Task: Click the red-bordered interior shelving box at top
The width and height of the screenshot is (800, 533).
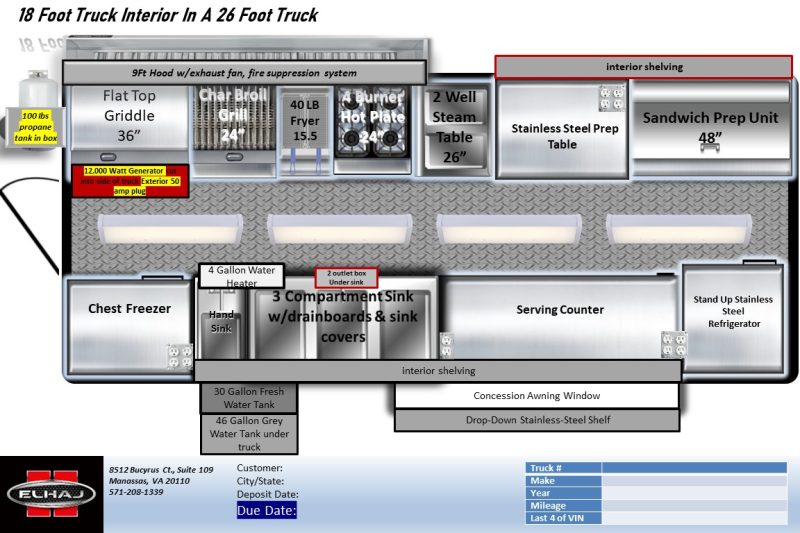Action: (x=643, y=67)
